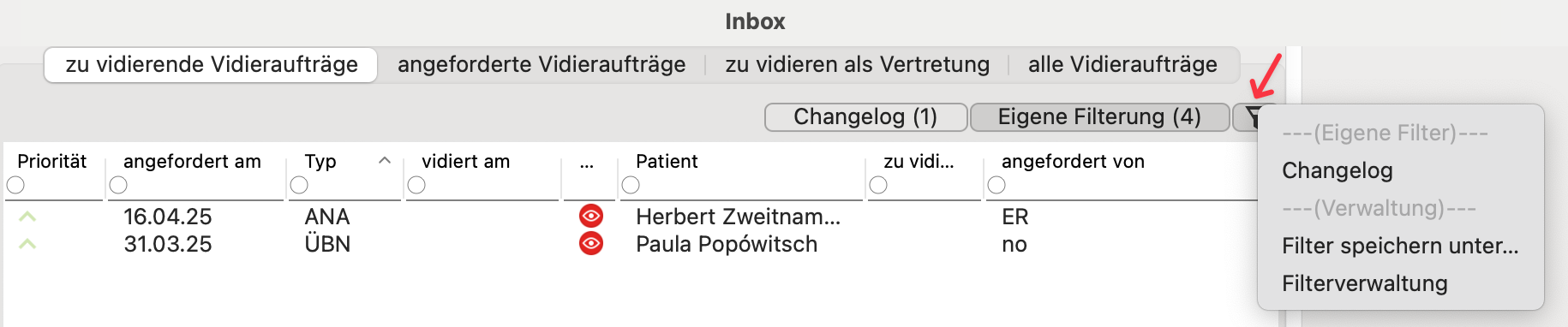Screen dimensions: 1568x327
Task: Select the Priorität column filter circle
Action: (x=15, y=185)
